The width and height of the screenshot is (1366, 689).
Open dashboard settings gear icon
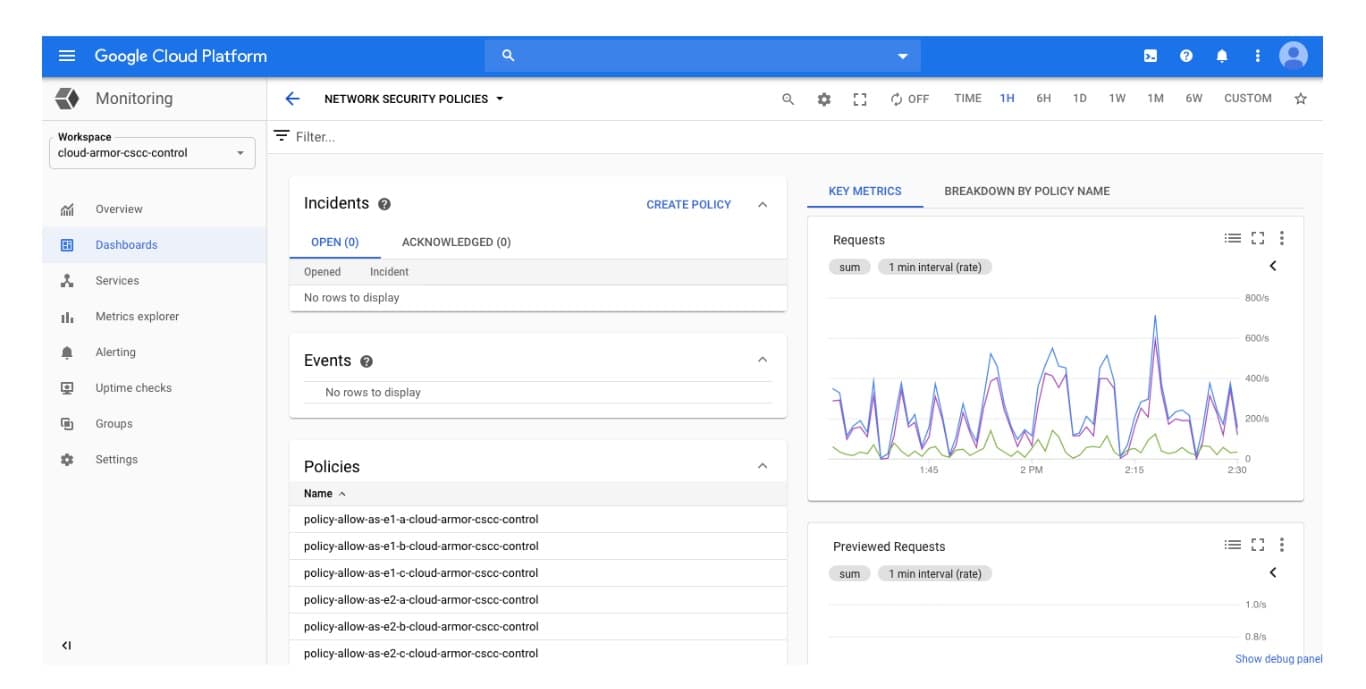(824, 99)
